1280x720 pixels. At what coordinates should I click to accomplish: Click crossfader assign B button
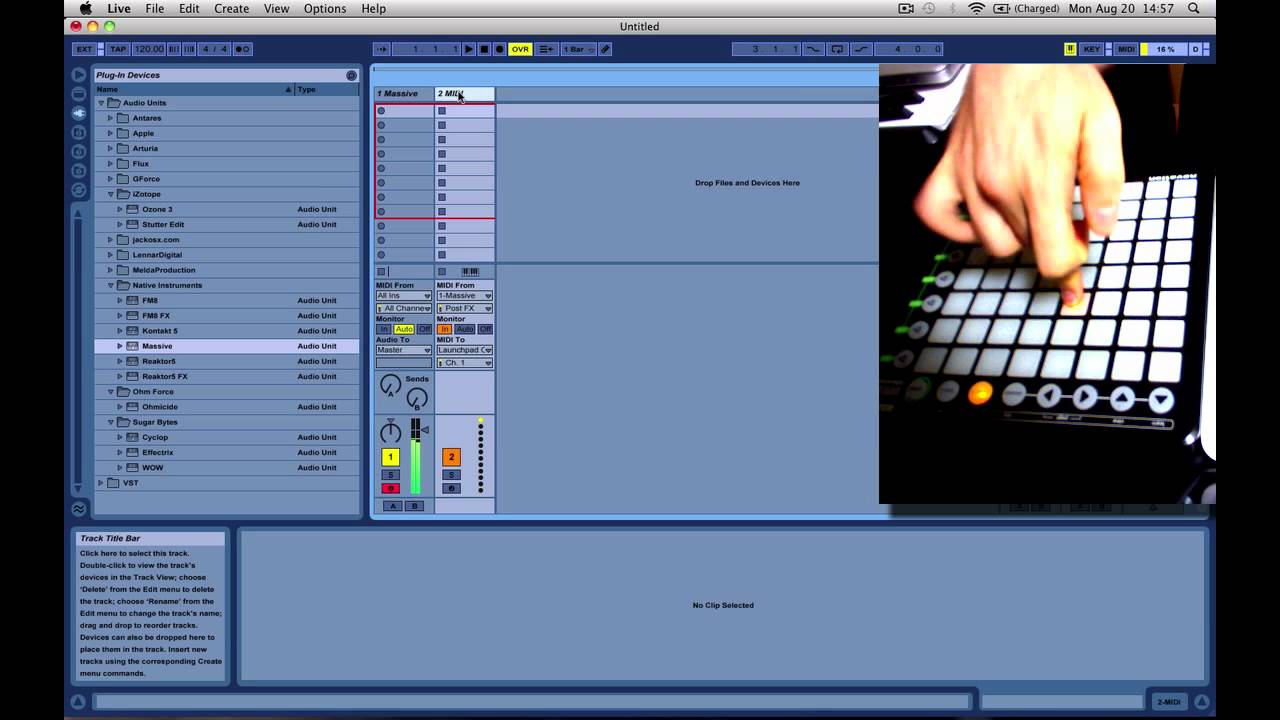coord(414,506)
